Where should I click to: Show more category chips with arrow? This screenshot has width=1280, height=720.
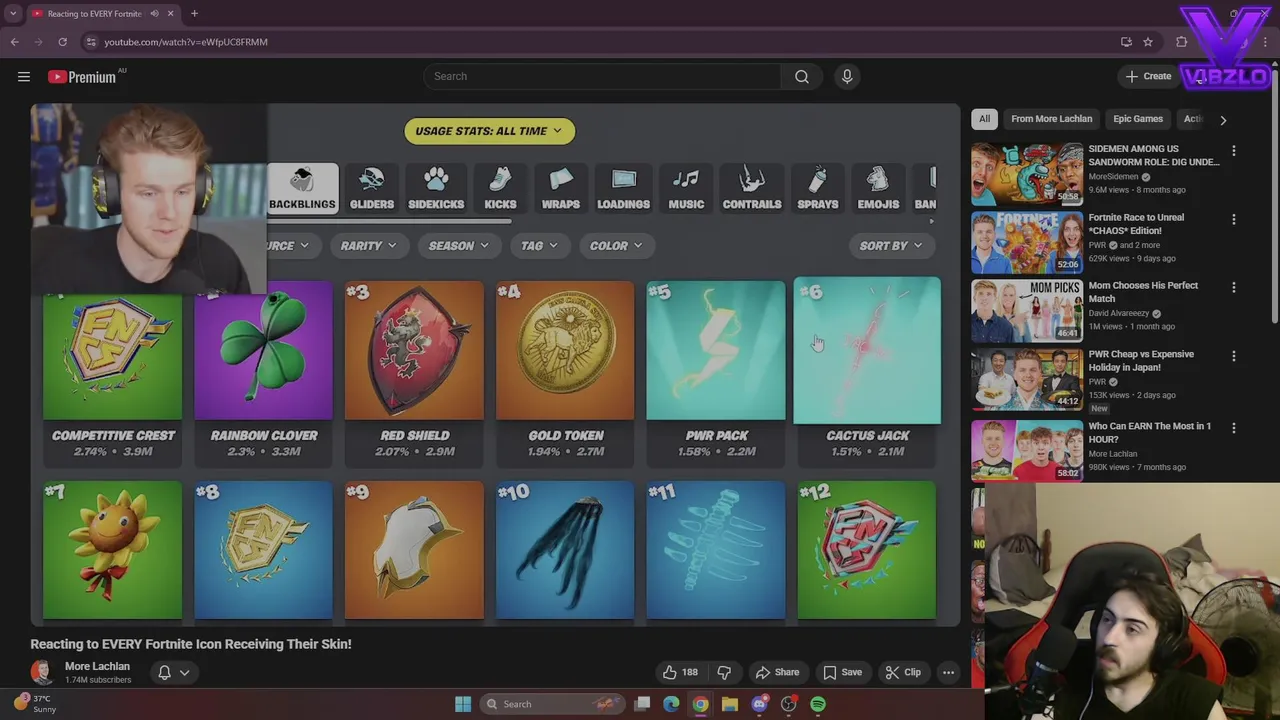[x=1223, y=119]
